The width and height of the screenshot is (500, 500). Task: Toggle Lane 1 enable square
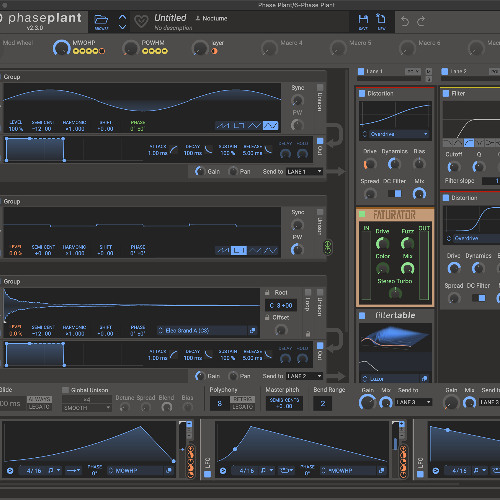point(361,71)
